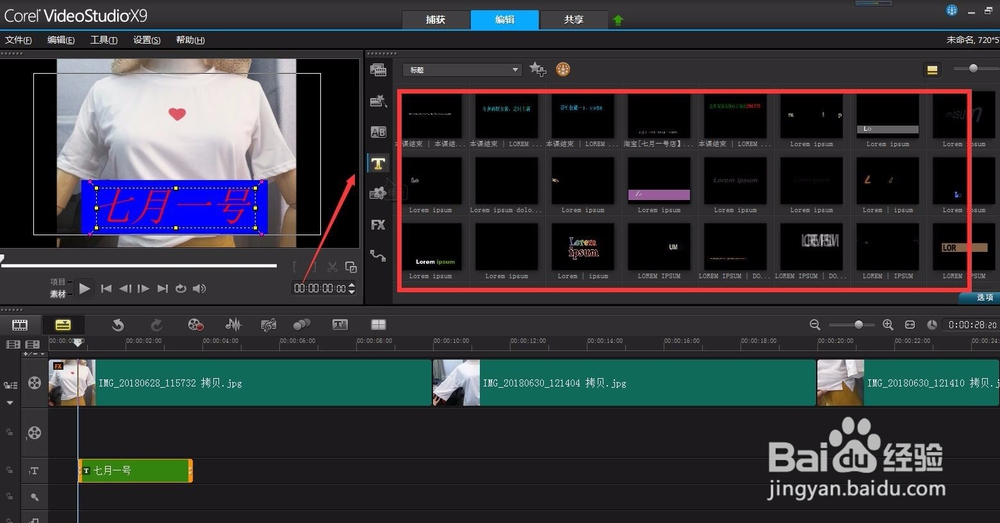Adjust the library thumbnail size slider
The image size is (1000, 523).
click(973, 68)
